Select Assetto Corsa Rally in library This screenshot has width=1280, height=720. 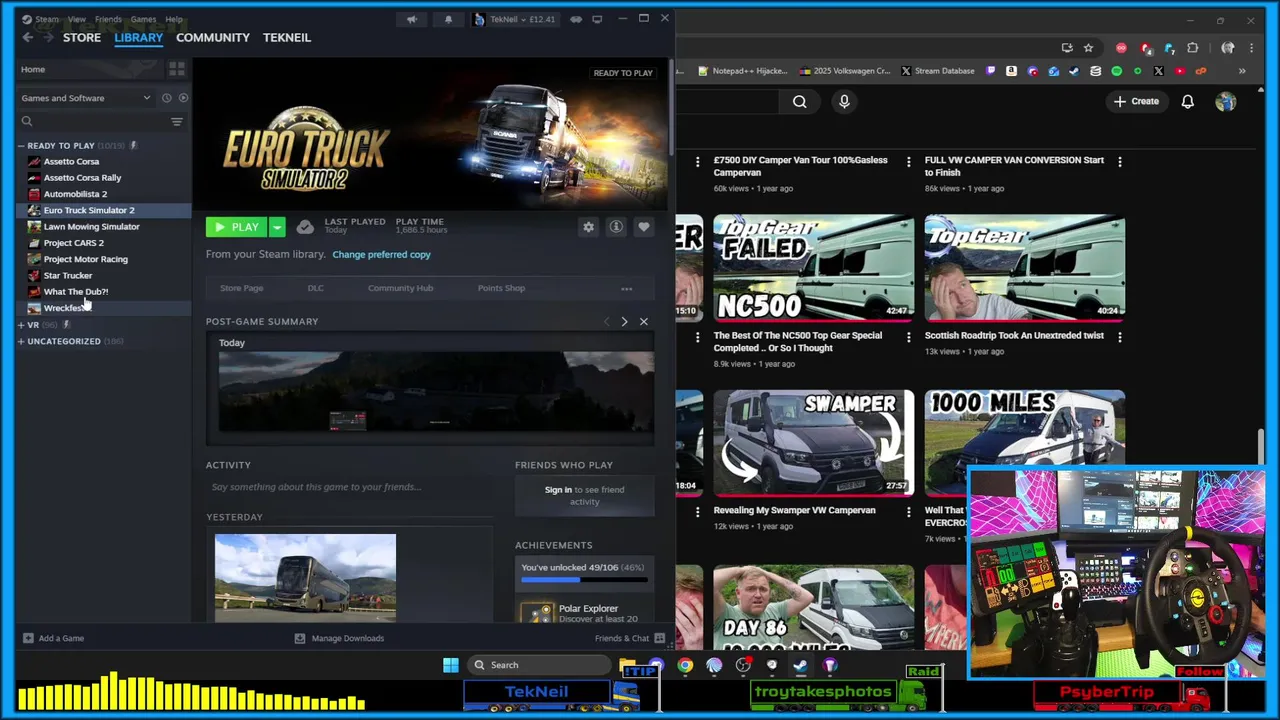tap(82, 178)
